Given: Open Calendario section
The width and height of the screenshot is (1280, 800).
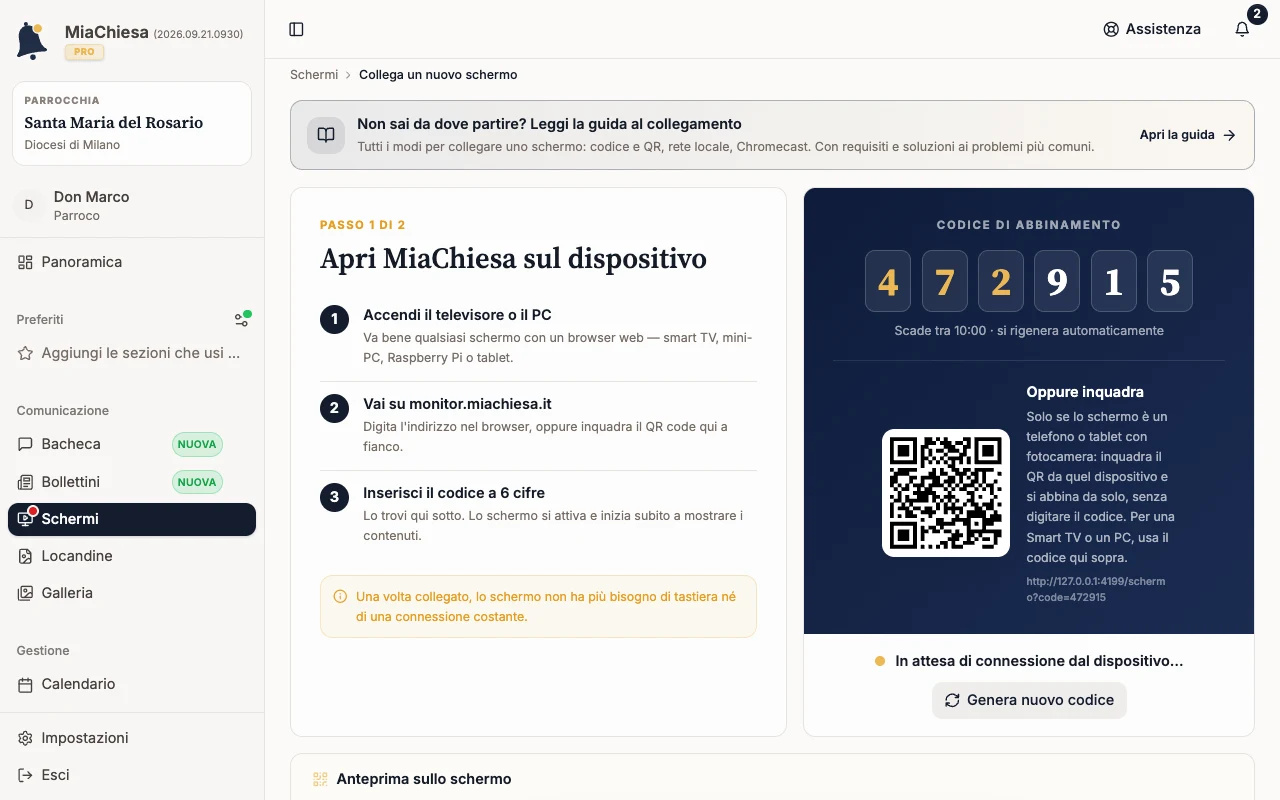Looking at the screenshot, I should tap(132, 684).
